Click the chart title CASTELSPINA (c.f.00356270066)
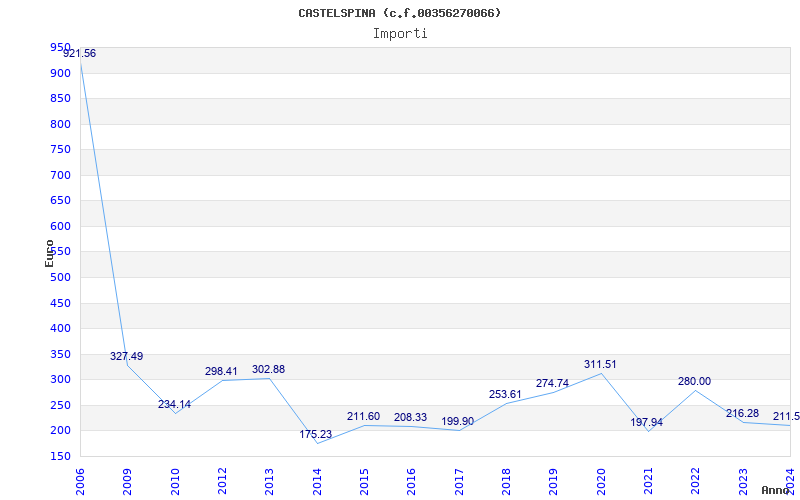 pos(399,13)
